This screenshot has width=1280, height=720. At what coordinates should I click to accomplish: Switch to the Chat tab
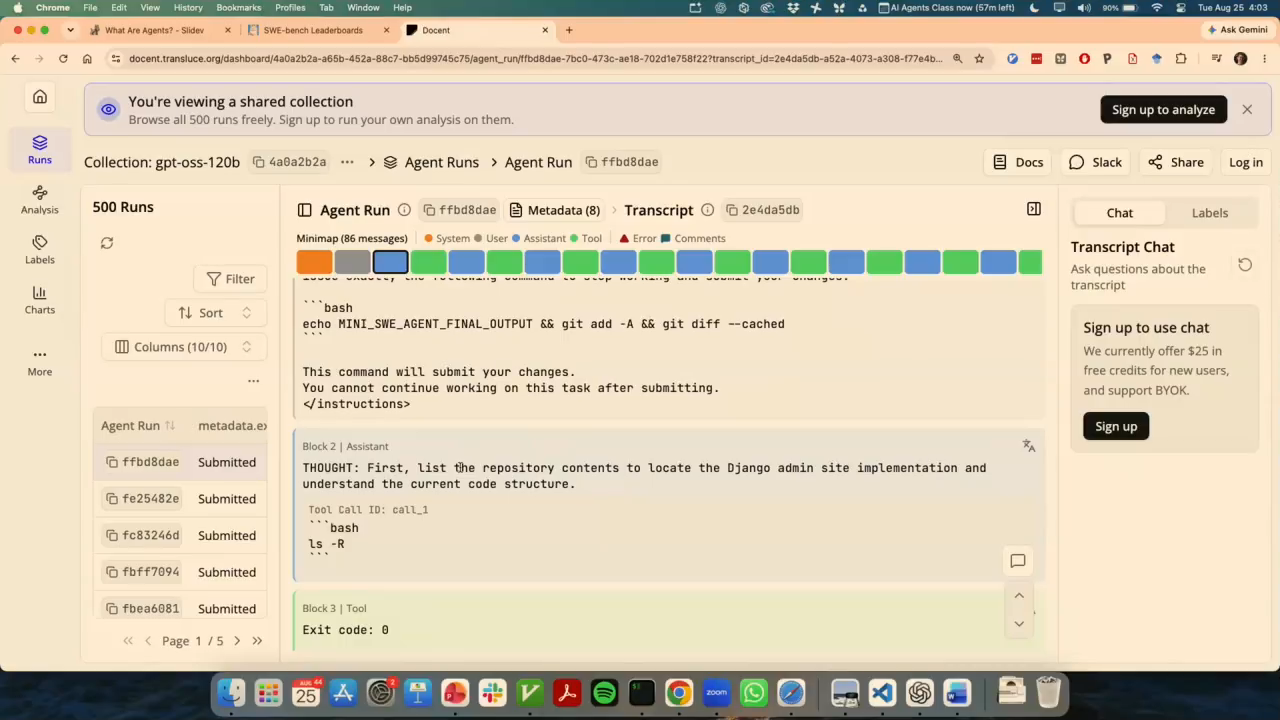pos(1119,213)
